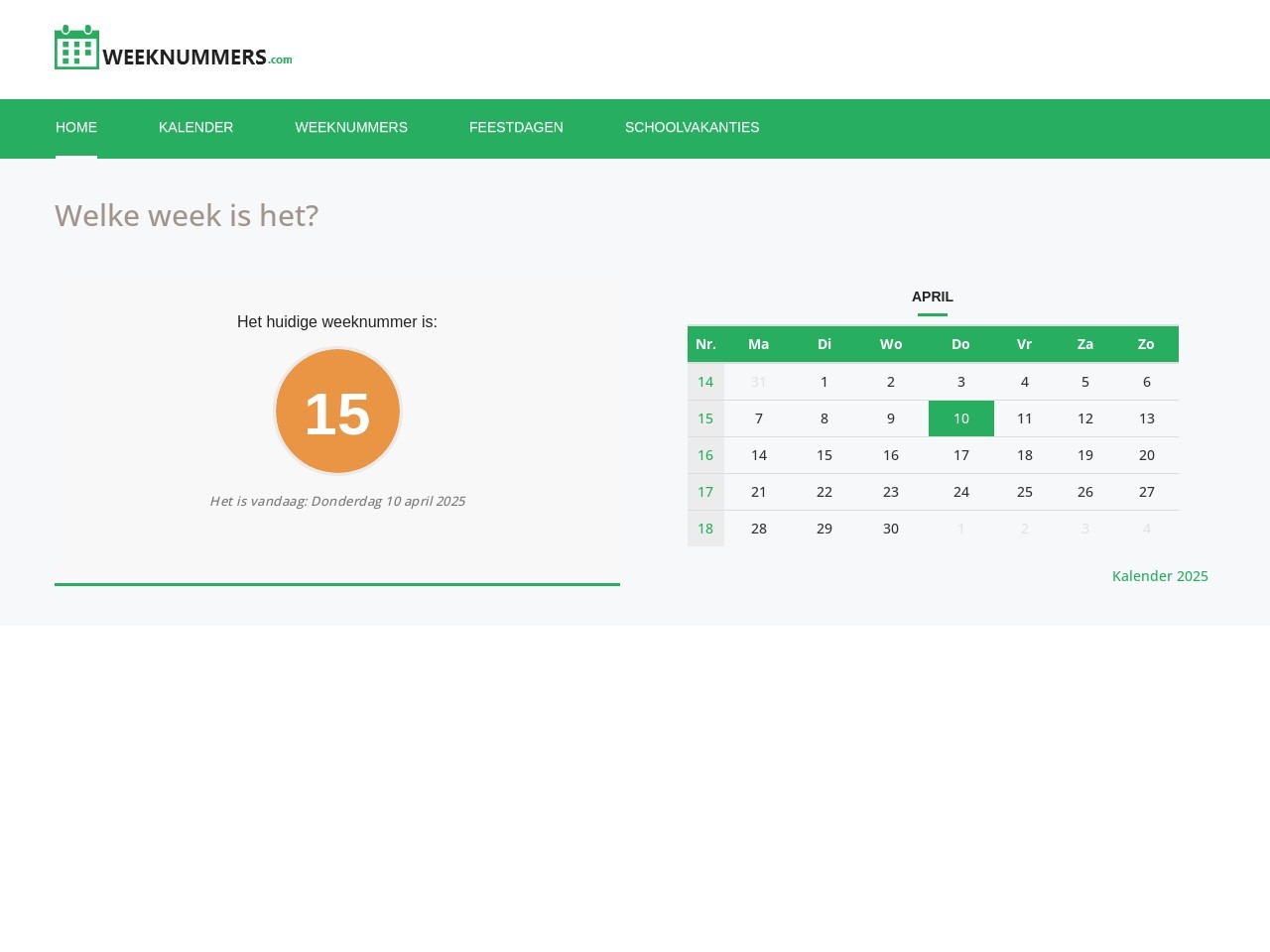Open the FEESTDAGEN navigation item

click(x=516, y=127)
